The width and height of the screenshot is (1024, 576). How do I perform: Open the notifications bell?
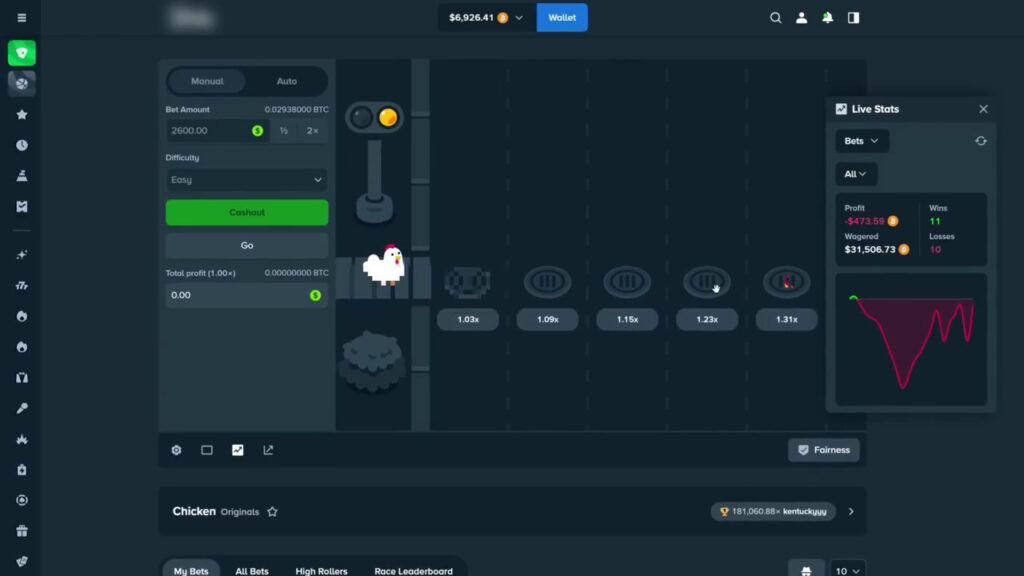click(827, 18)
